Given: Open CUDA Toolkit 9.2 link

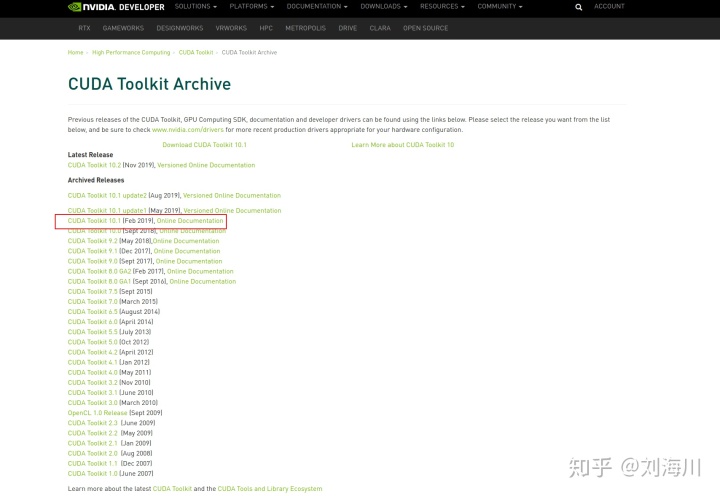Looking at the screenshot, I should pyautogui.click(x=92, y=241).
